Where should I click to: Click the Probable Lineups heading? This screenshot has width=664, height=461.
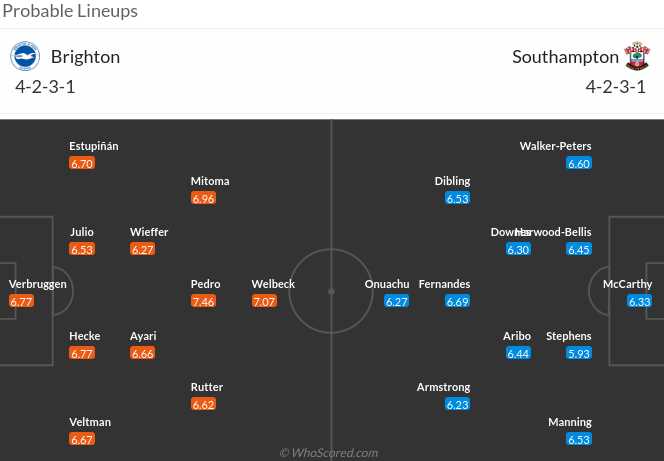tap(69, 12)
